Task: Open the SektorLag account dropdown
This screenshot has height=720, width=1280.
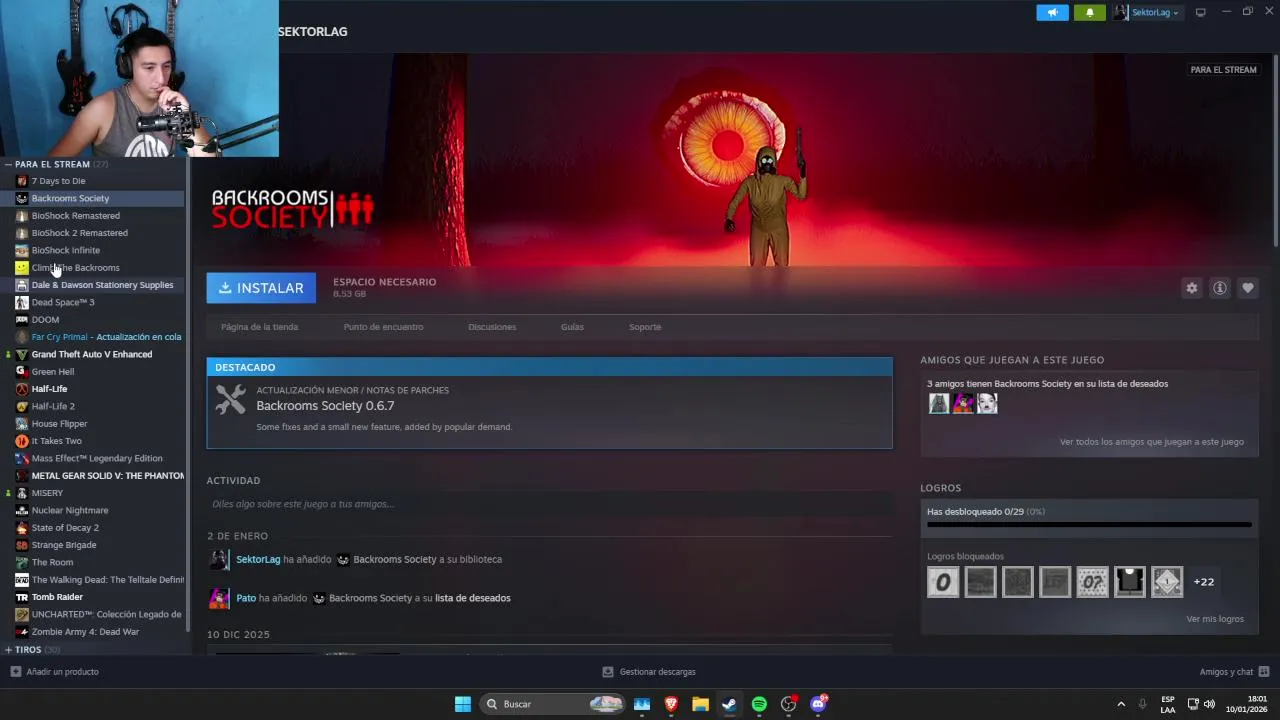Action: coord(1147,12)
